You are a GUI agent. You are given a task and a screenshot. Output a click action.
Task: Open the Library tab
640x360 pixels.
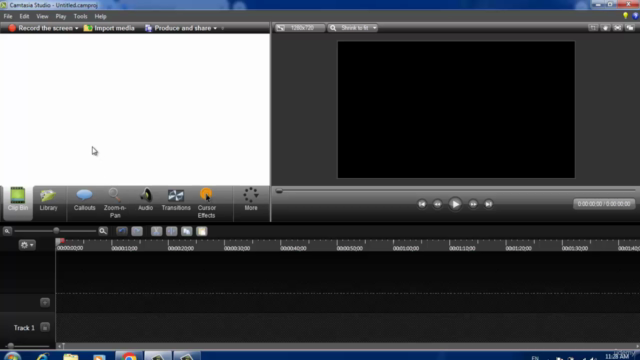click(48, 200)
